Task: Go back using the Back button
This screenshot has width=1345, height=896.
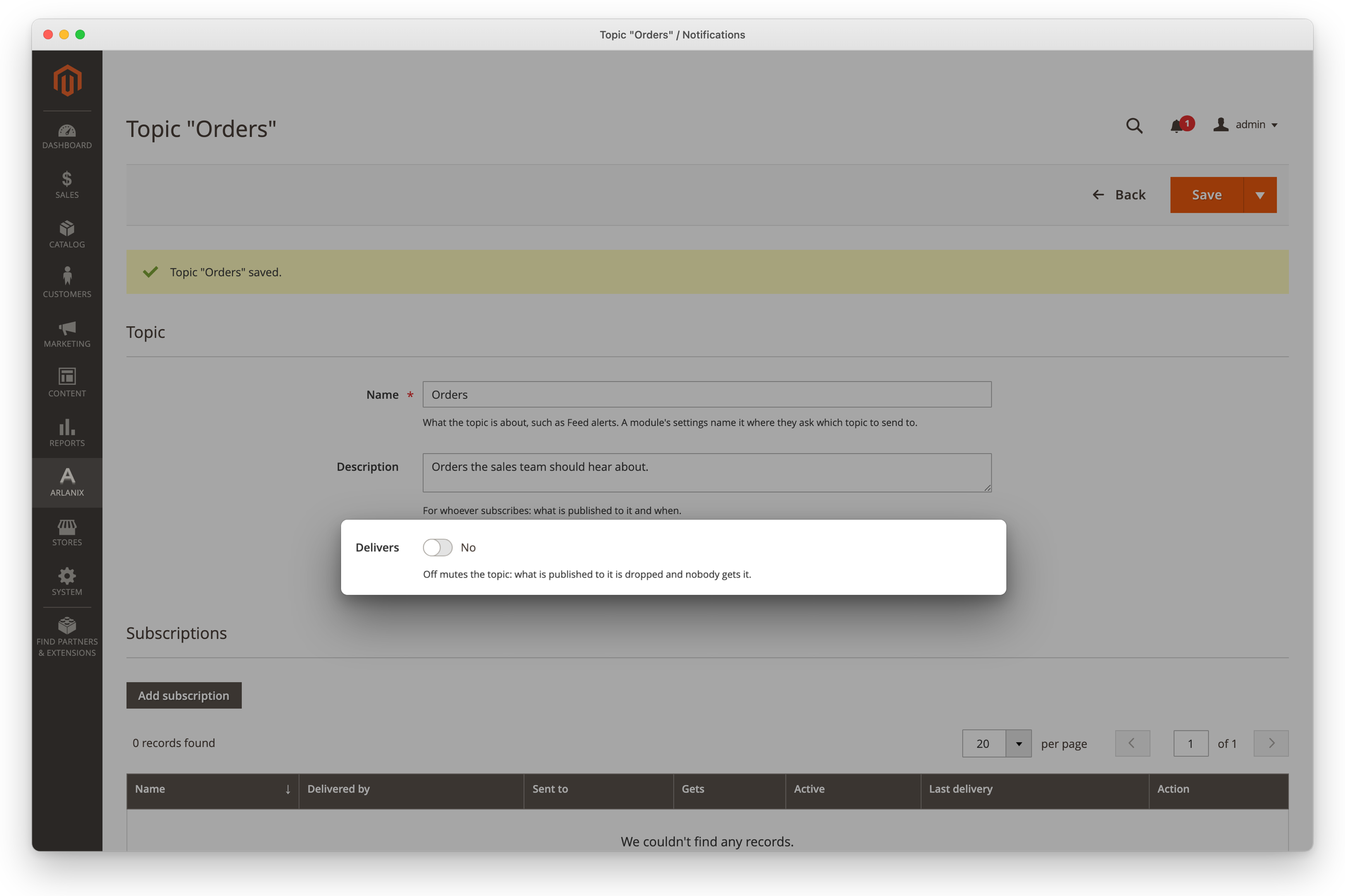Action: [x=1119, y=195]
